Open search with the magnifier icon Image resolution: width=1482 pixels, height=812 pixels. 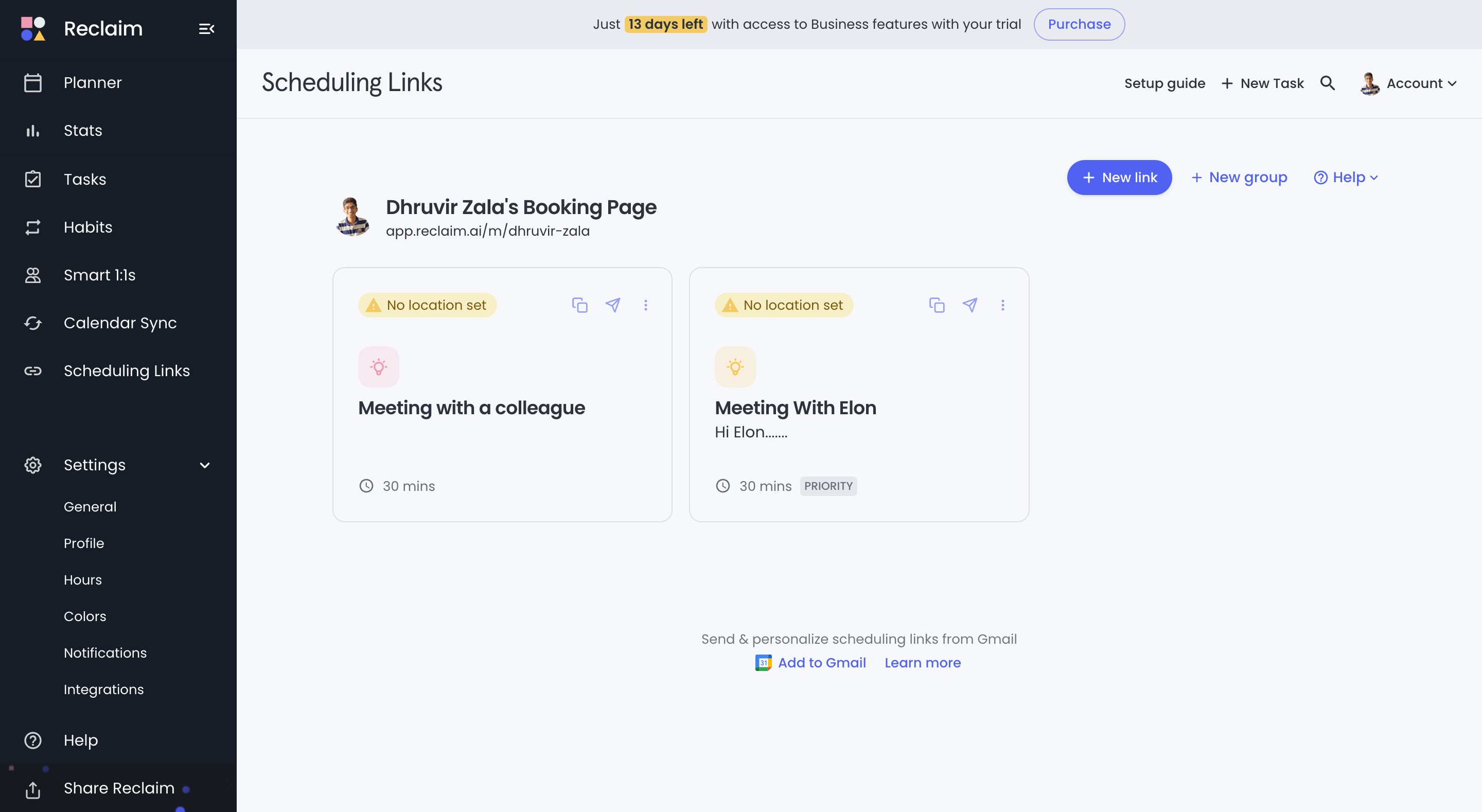pos(1327,83)
